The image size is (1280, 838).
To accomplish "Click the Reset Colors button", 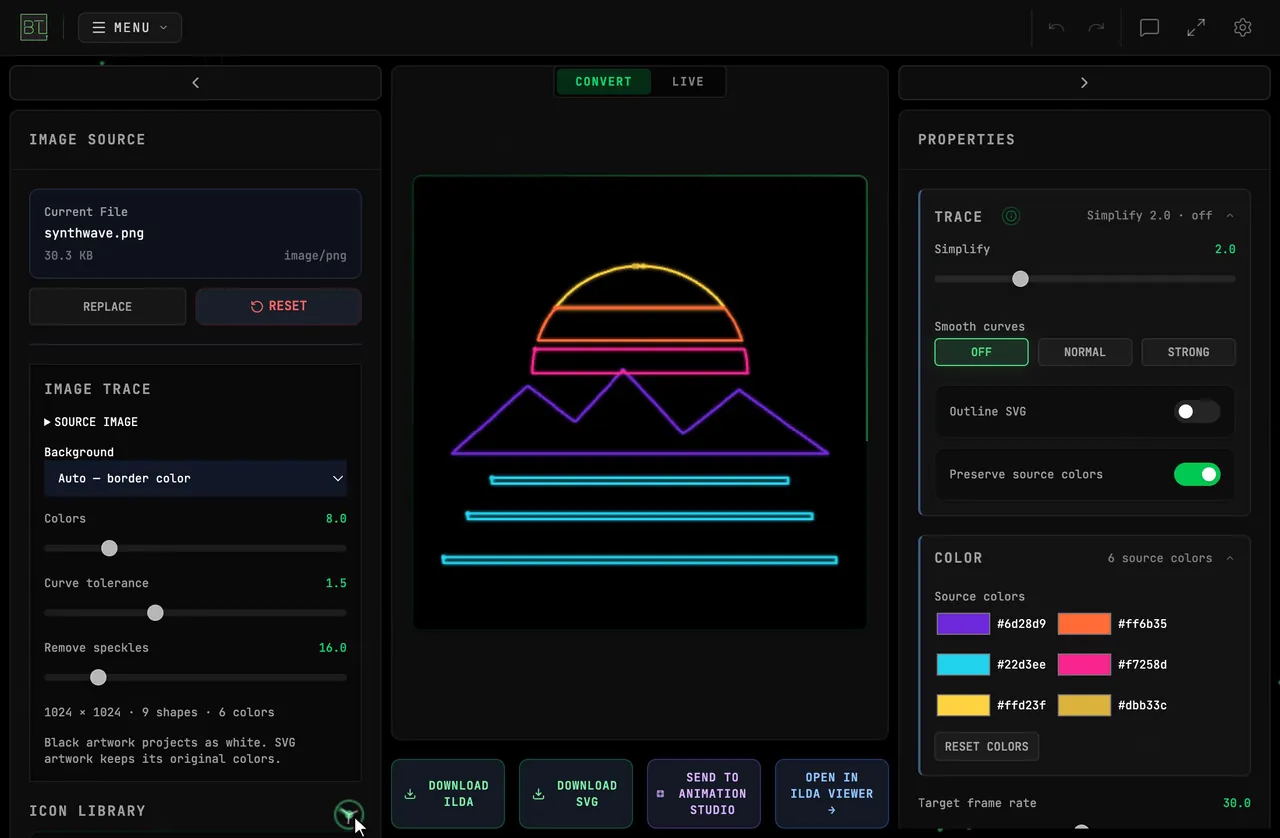I will tap(987, 746).
